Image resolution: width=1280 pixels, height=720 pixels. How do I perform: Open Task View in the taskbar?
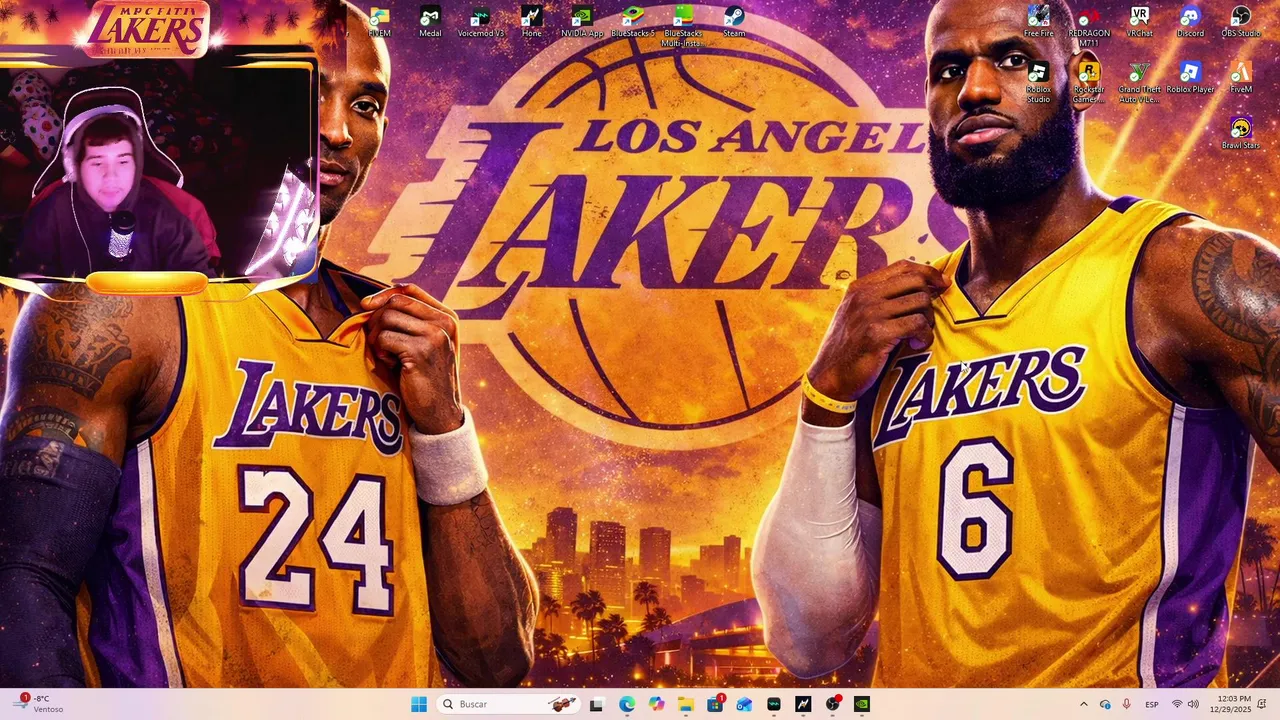(x=597, y=704)
